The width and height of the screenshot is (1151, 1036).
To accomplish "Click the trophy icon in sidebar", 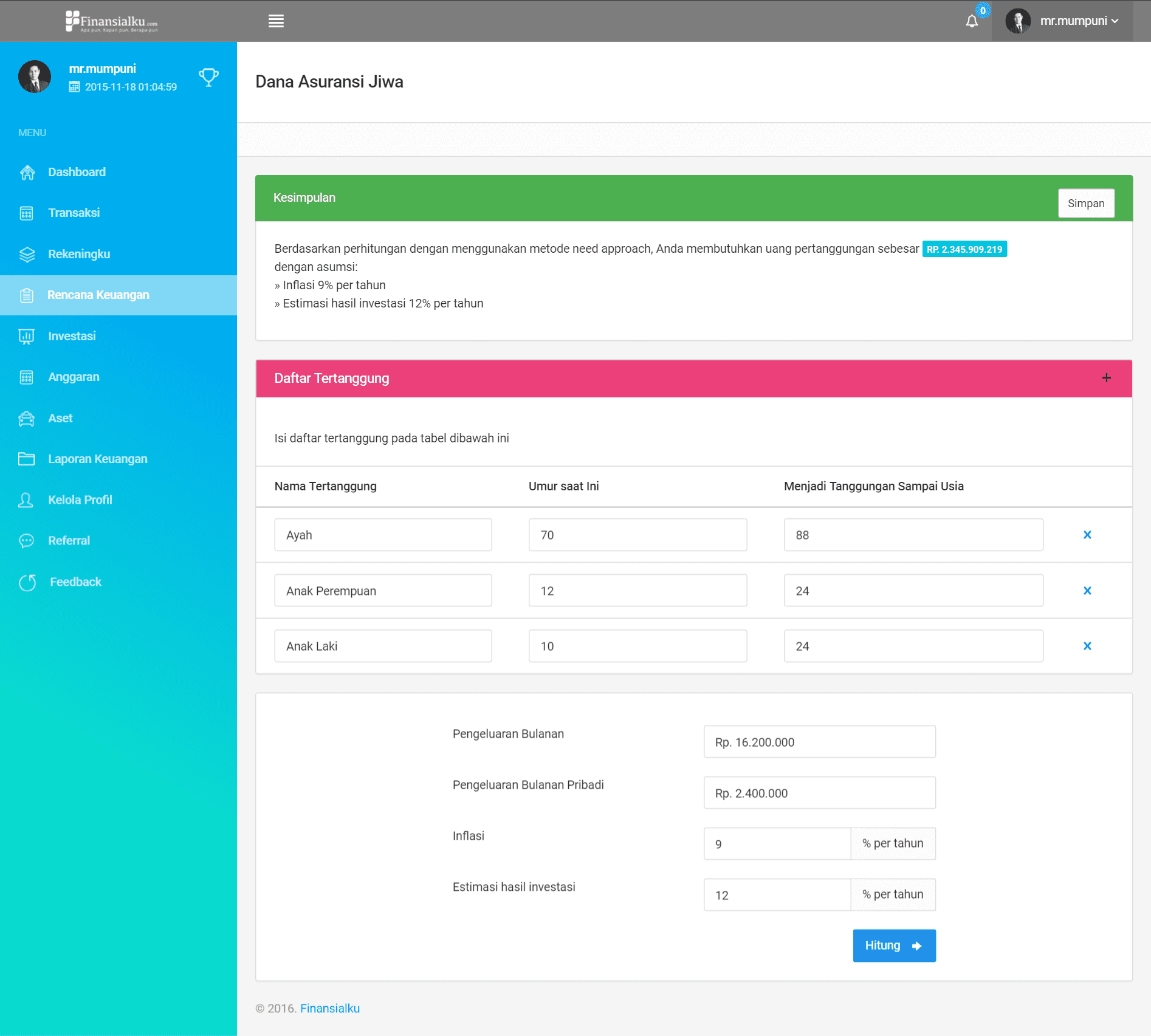I will coord(208,77).
